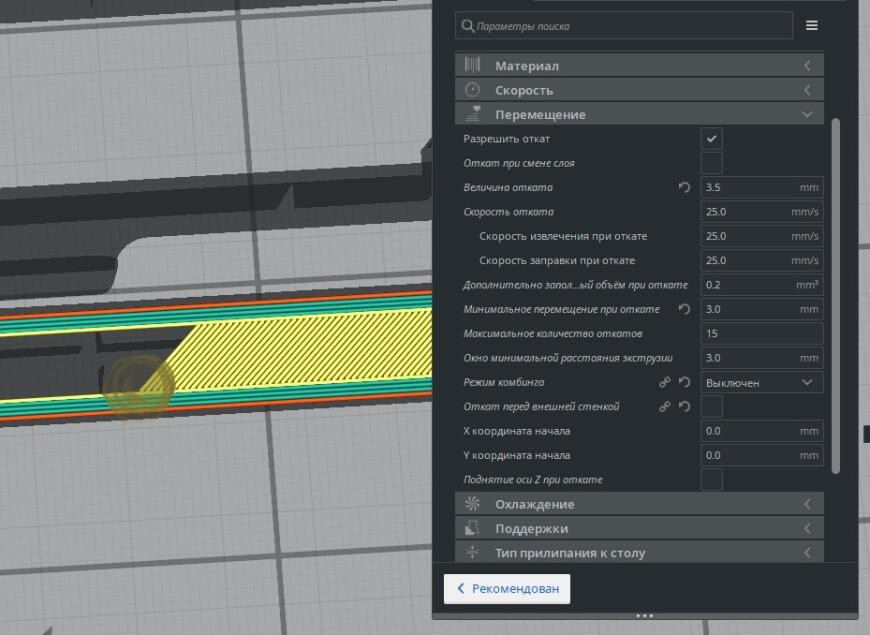Viewport: 870px width, 635px height.
Task: Click link icon next to Режим комбинга
Action: tap(665, 382)
